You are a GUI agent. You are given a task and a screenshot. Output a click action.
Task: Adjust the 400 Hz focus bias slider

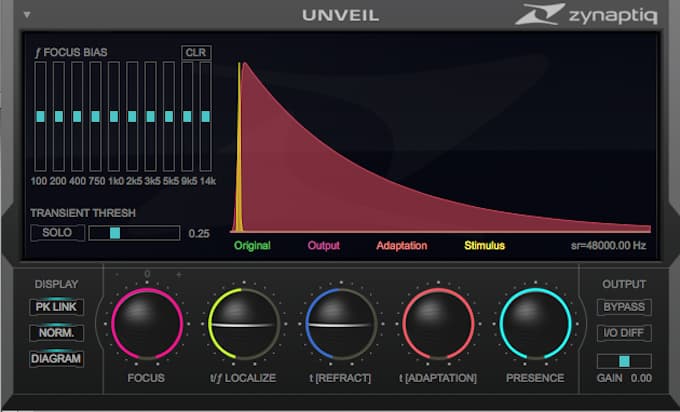point(77,116)
